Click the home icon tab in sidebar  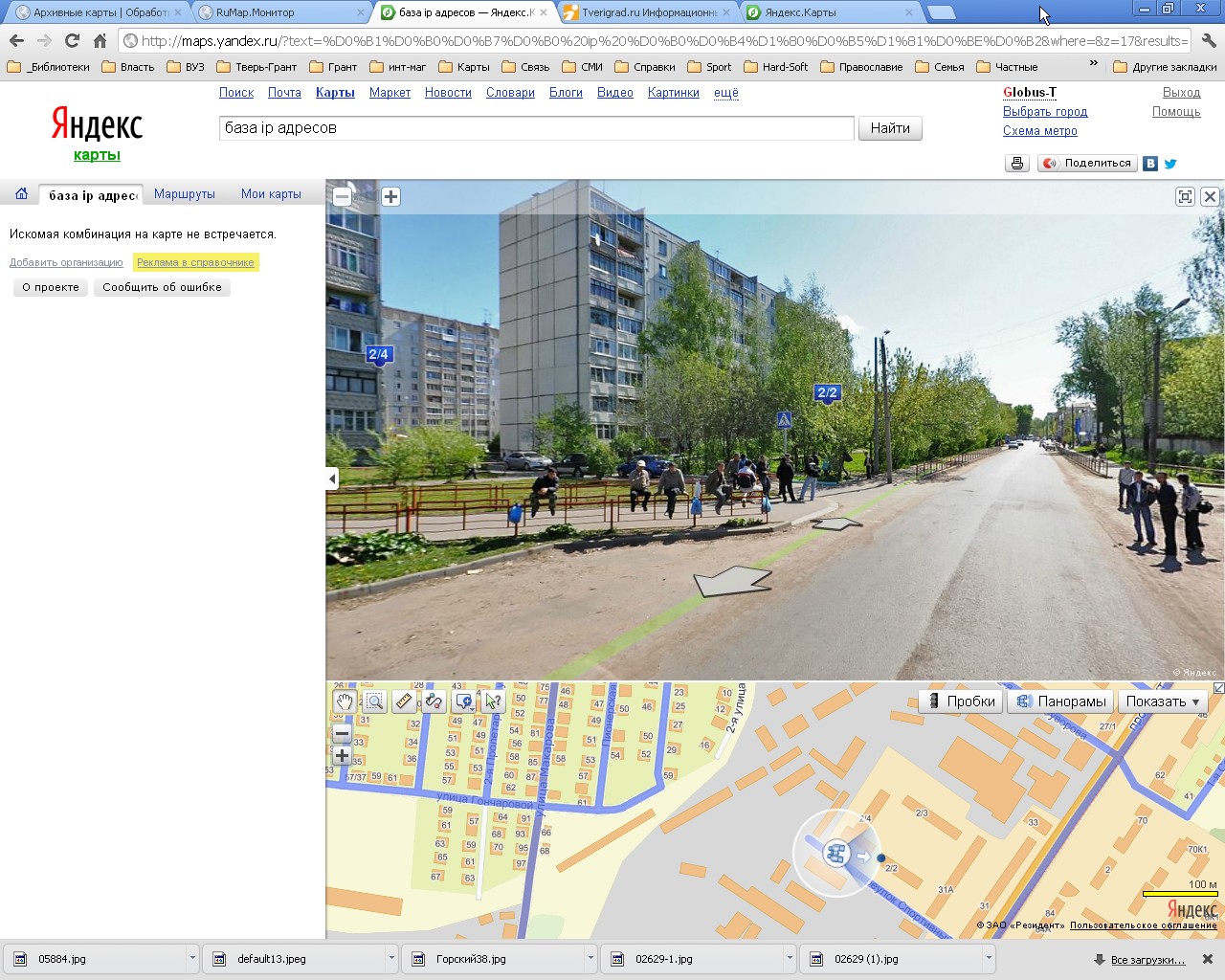(21, 193)
